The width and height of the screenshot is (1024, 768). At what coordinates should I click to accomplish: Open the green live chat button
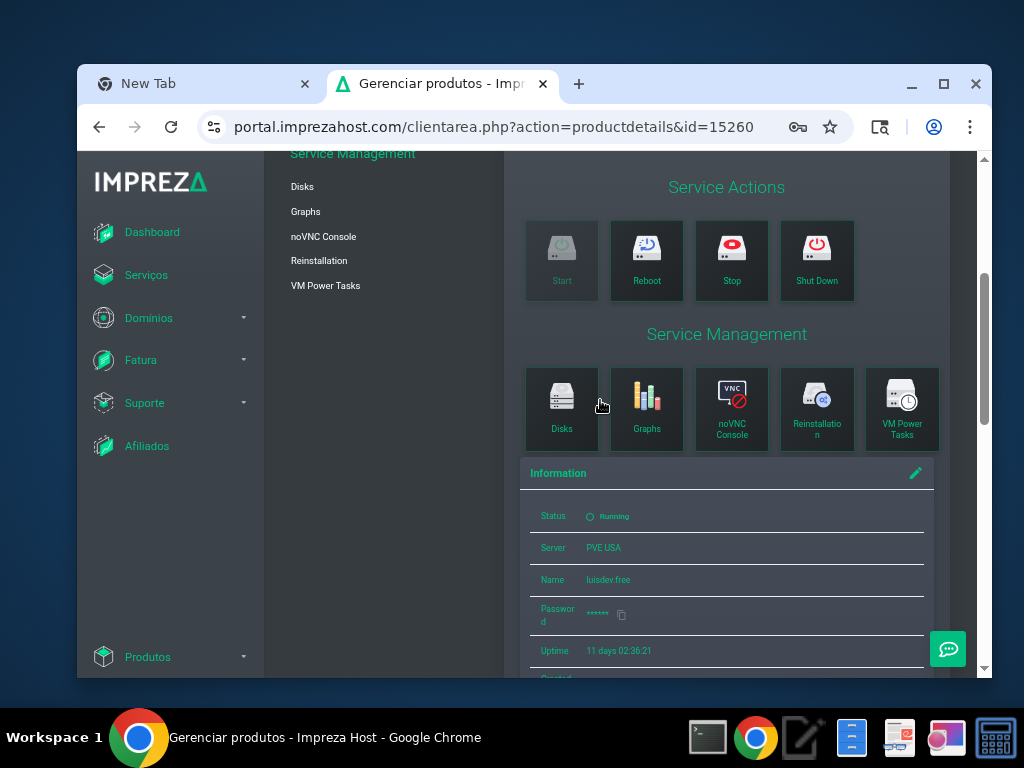[948, 648]
